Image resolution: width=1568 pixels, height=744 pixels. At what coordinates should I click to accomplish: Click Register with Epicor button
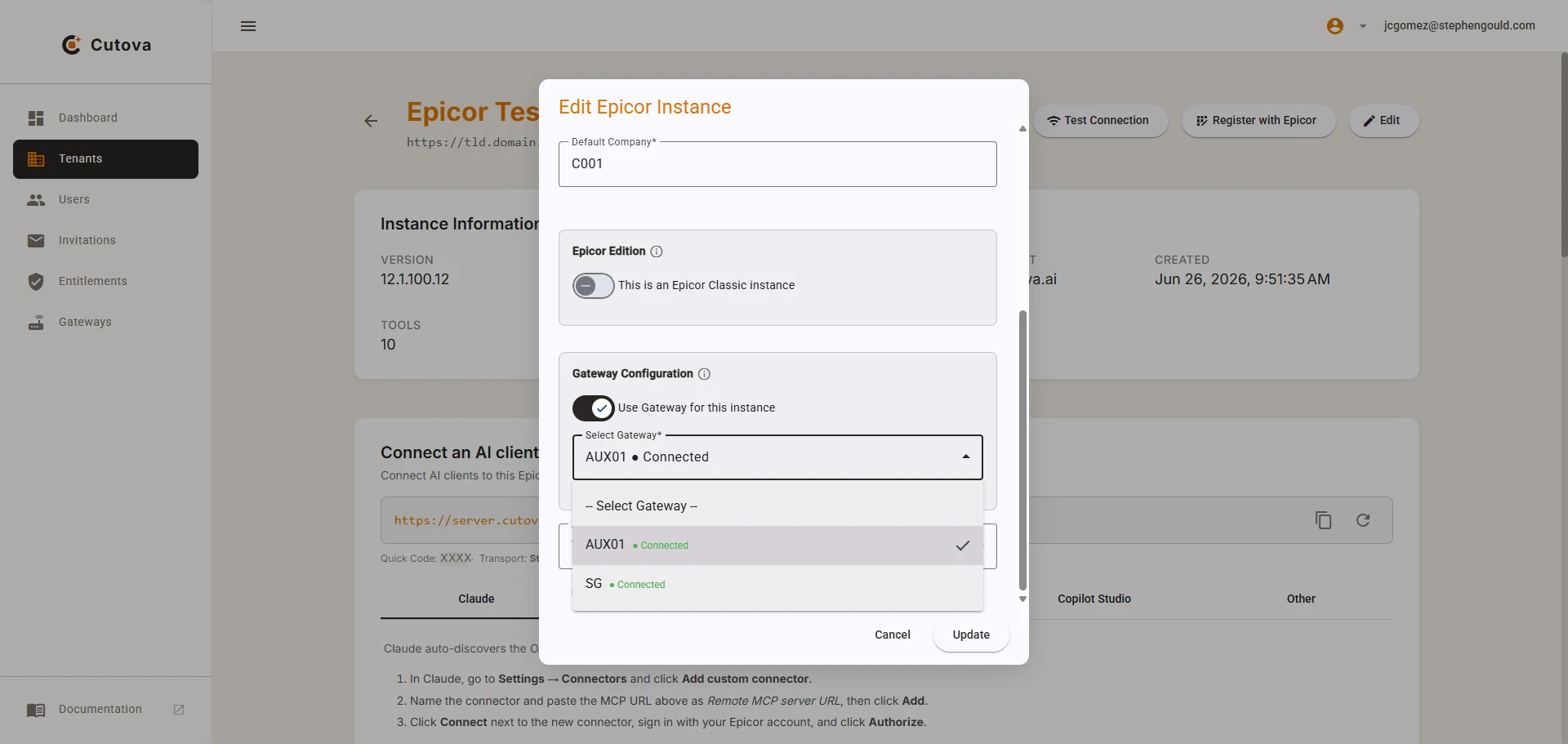pyautogui.click(x=1258, y=121)
